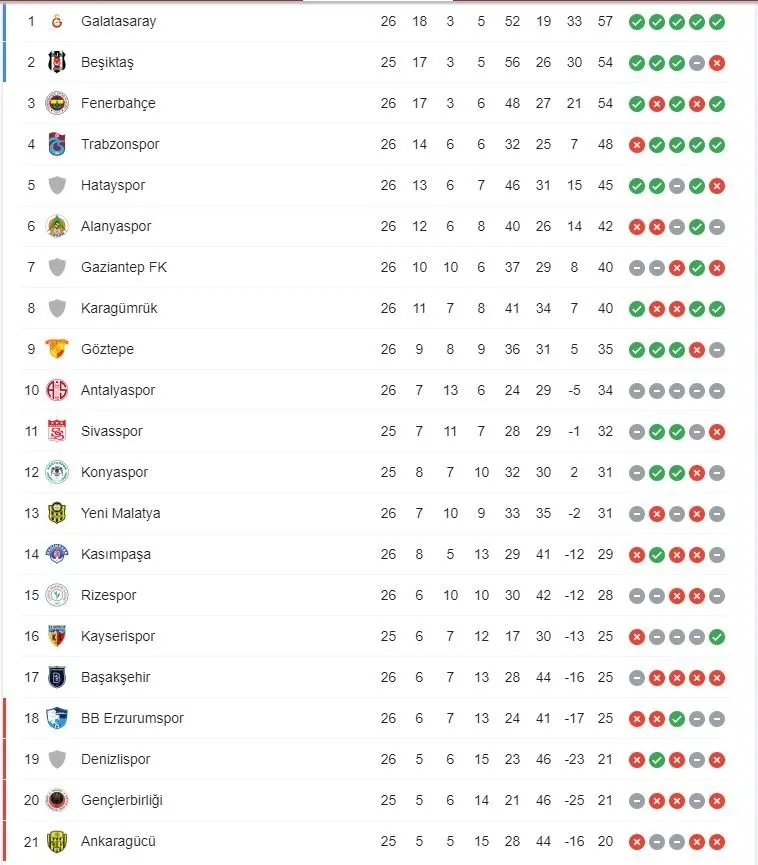Click the Fenerbahçe club crest icon
This screenshot has width=758, height=865.
57,103
